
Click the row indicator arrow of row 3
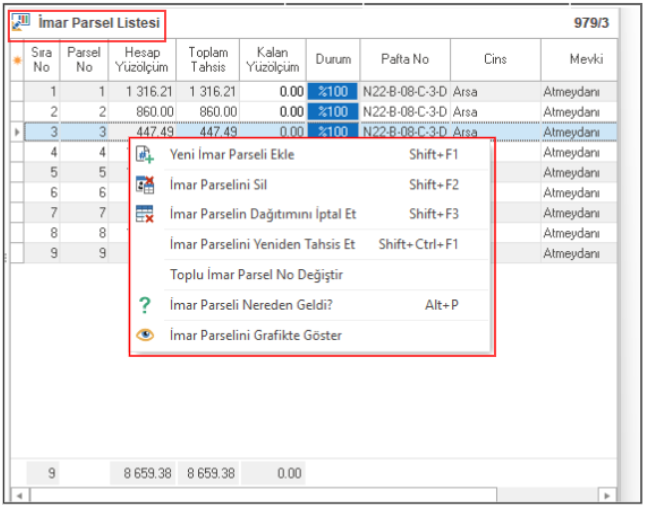(16, 131)
